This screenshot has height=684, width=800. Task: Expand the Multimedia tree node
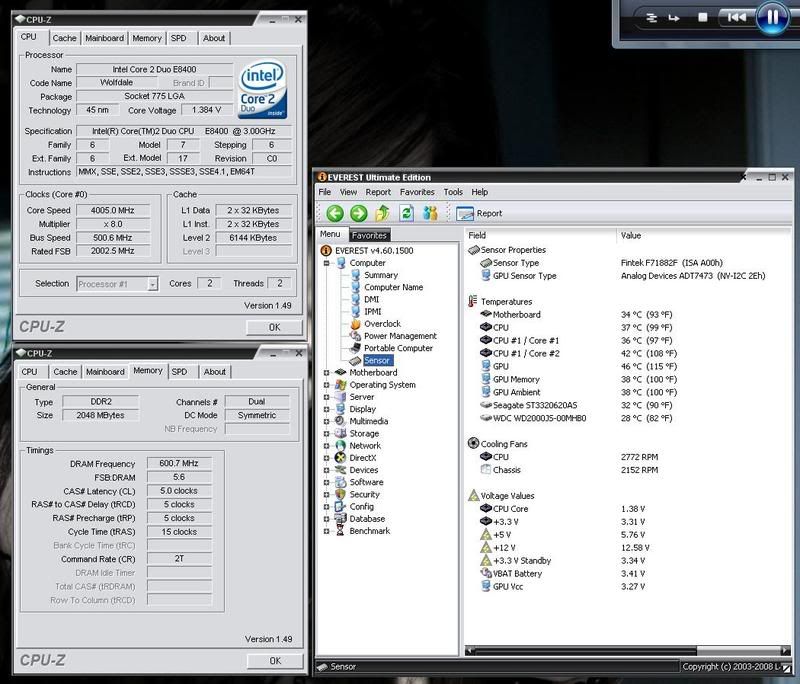327,422
